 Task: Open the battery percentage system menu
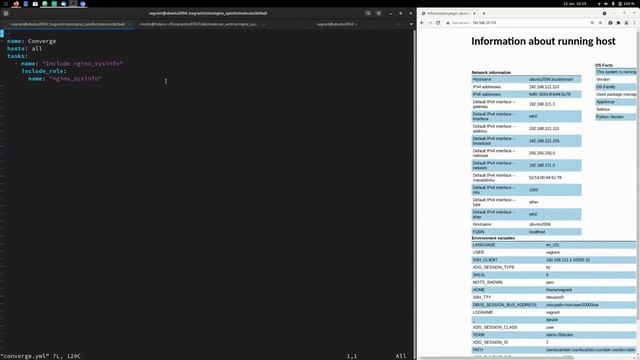coord(626,4)
